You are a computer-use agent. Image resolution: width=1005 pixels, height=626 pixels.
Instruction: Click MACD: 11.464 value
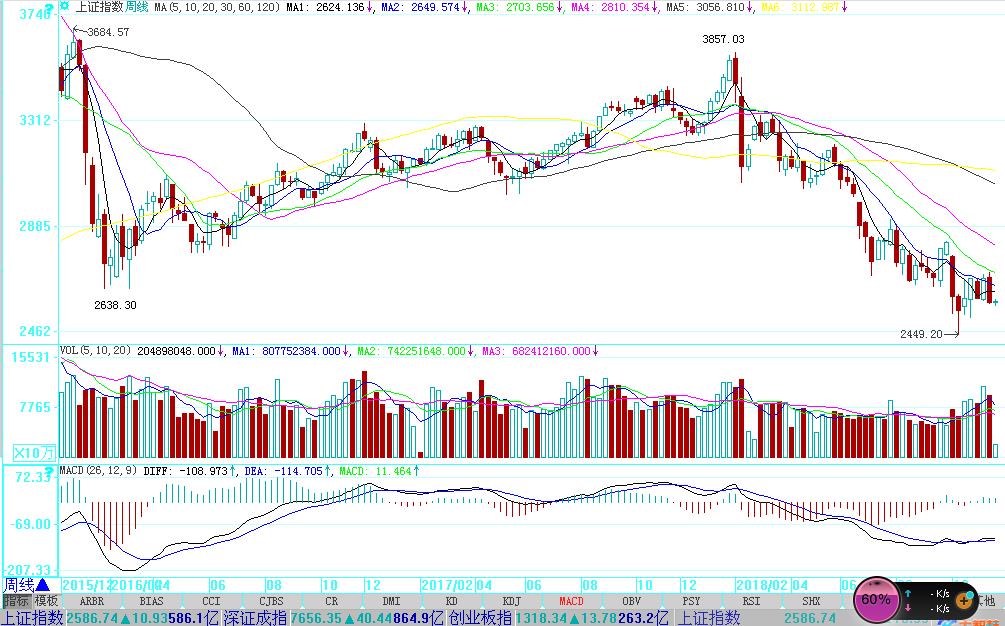click(x=375, y=471)
